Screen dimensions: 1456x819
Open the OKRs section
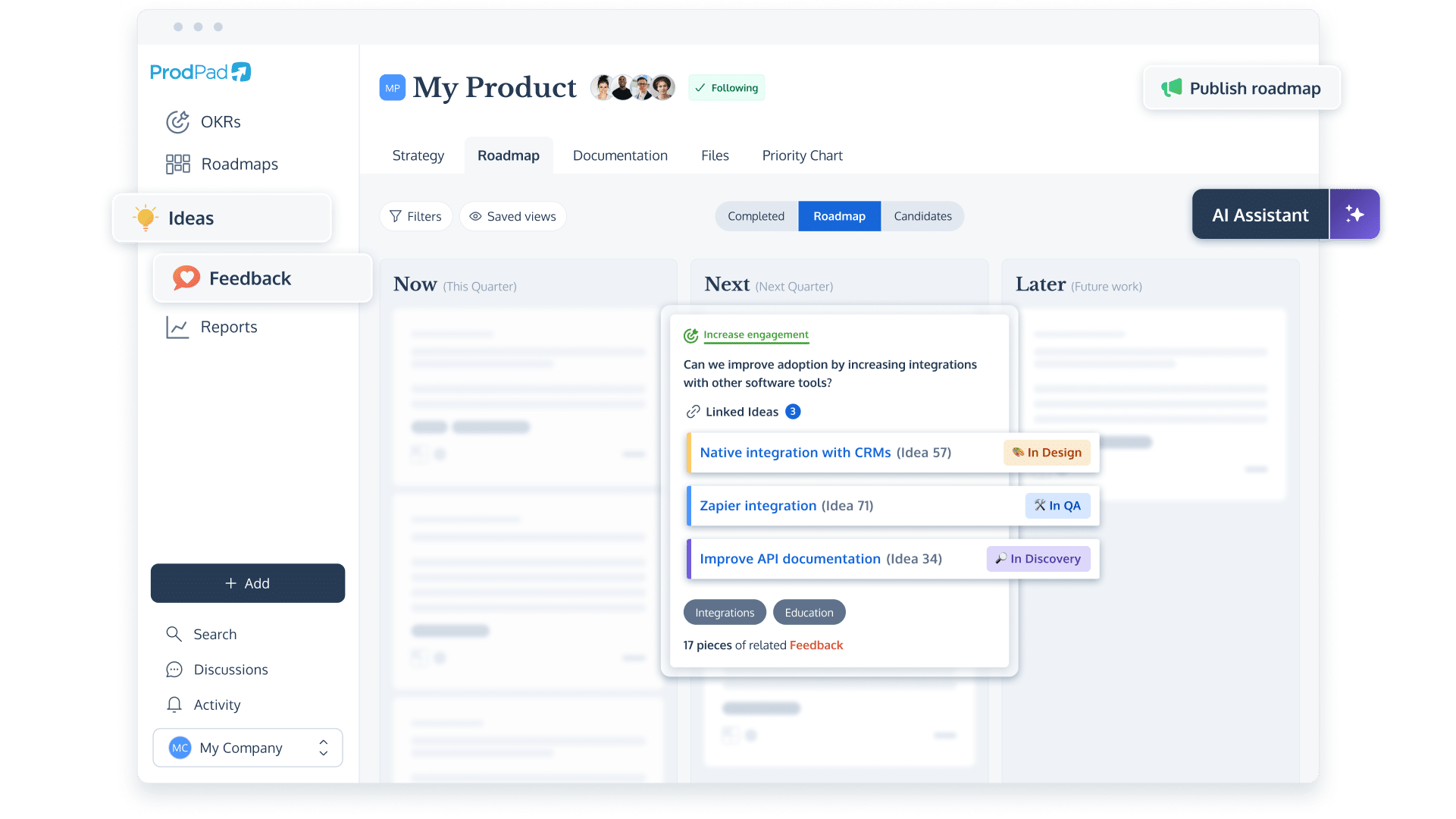pyautogui.click(x=218, y=121)
